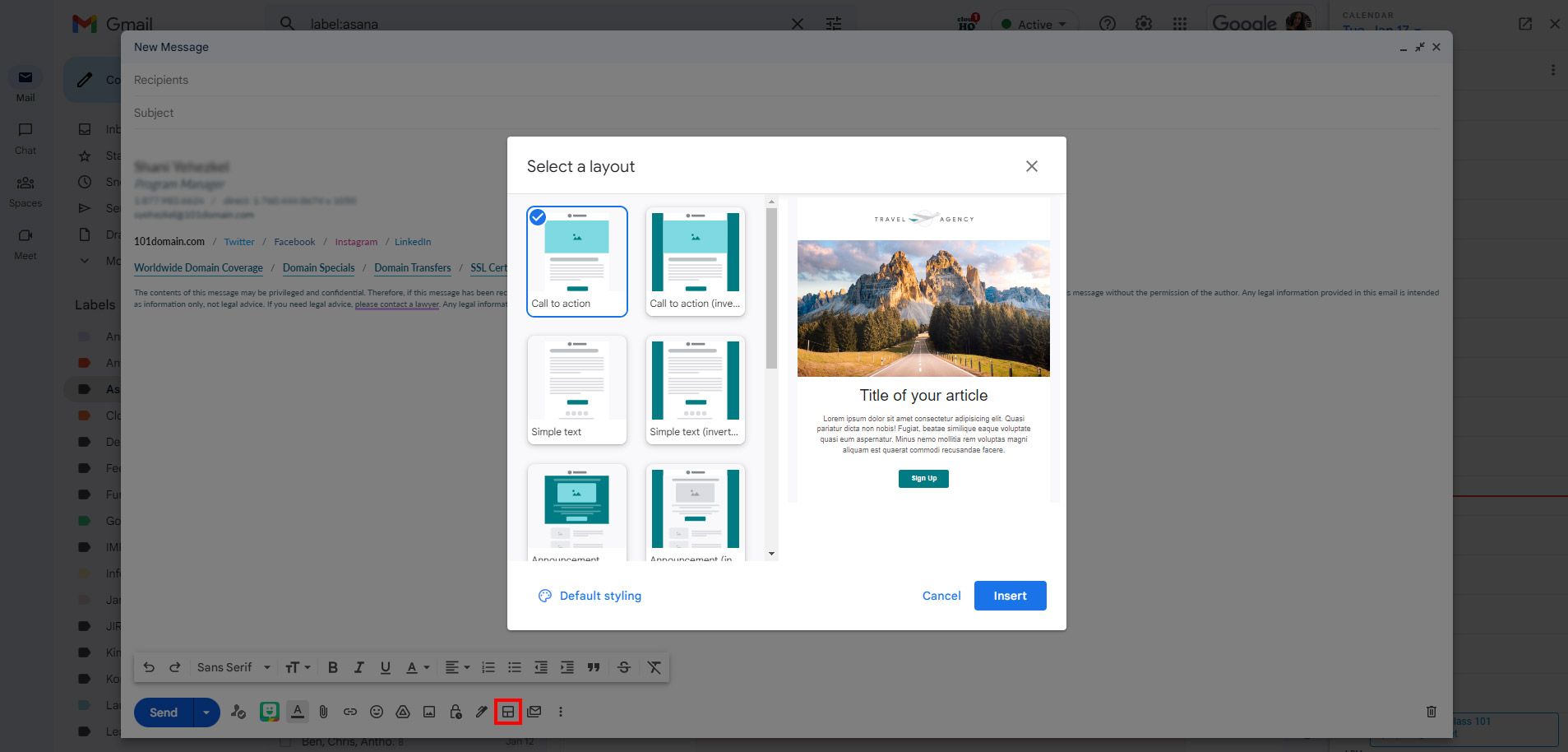This screenshot has height=752, width=1568.
Task: Click the Insert button
Action: [x=1010, y=596]
